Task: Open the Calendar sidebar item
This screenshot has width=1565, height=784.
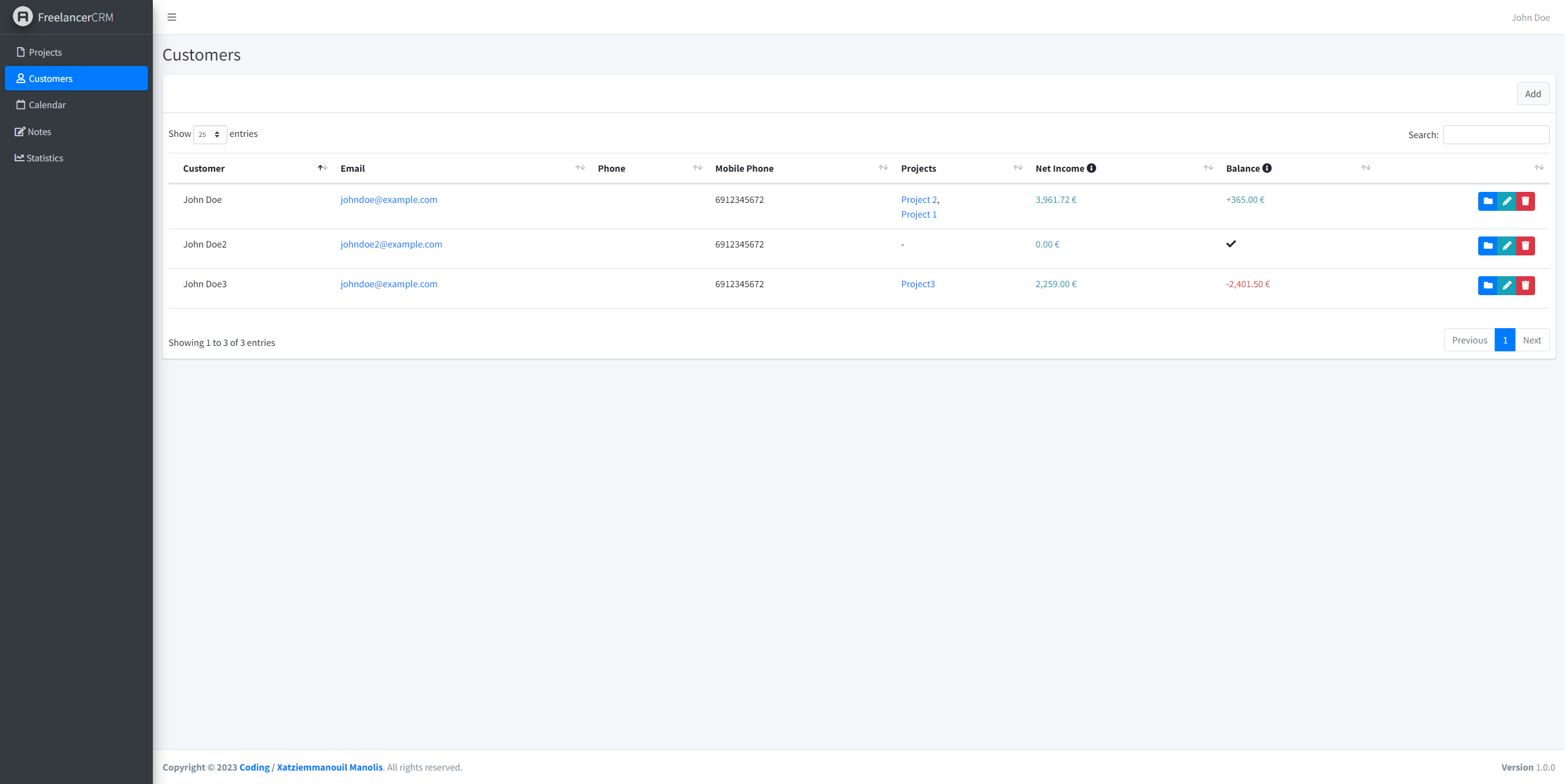Action: 47,105
